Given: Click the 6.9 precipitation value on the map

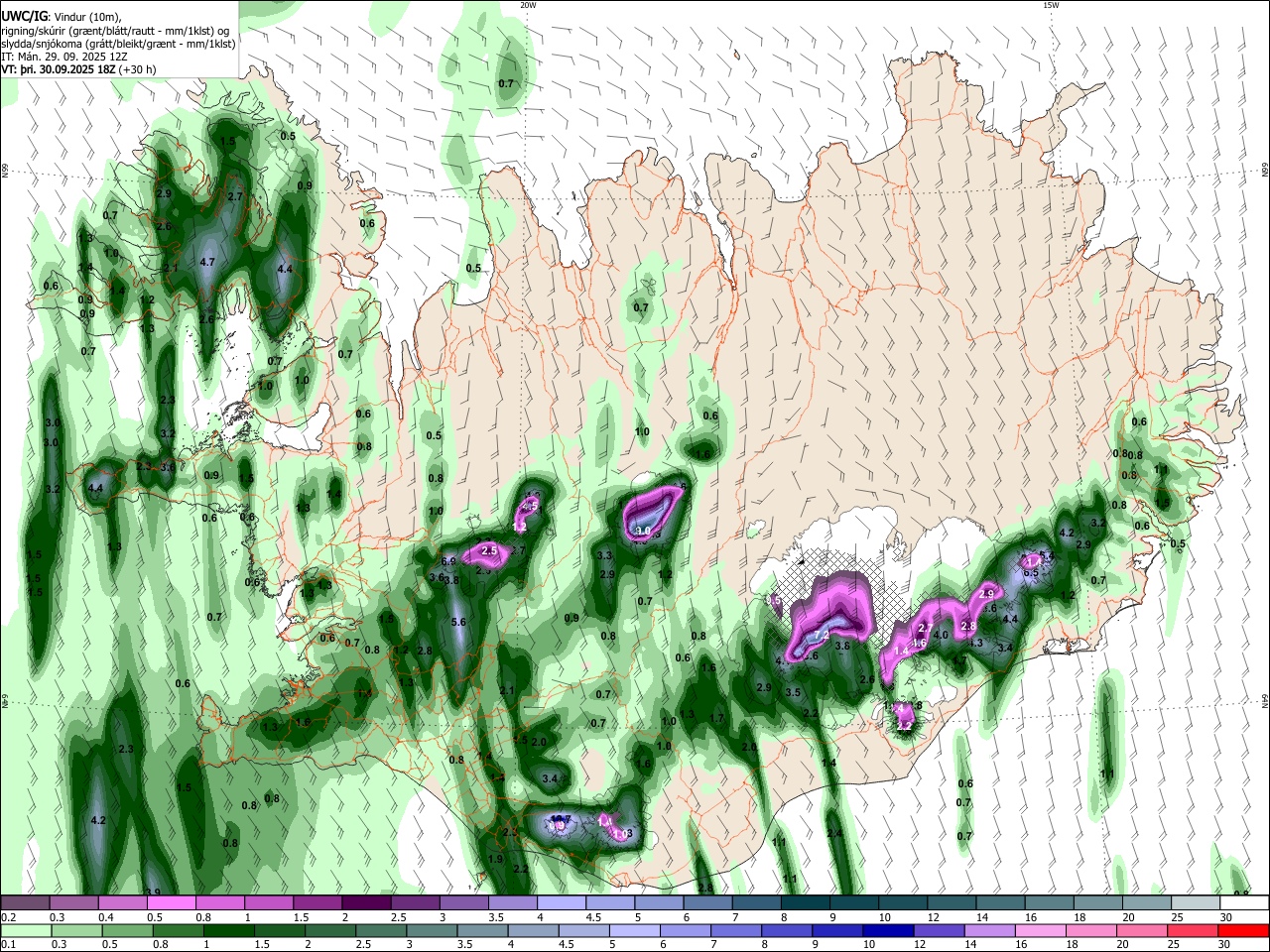Looking at the screenshot, I should 448,561.
